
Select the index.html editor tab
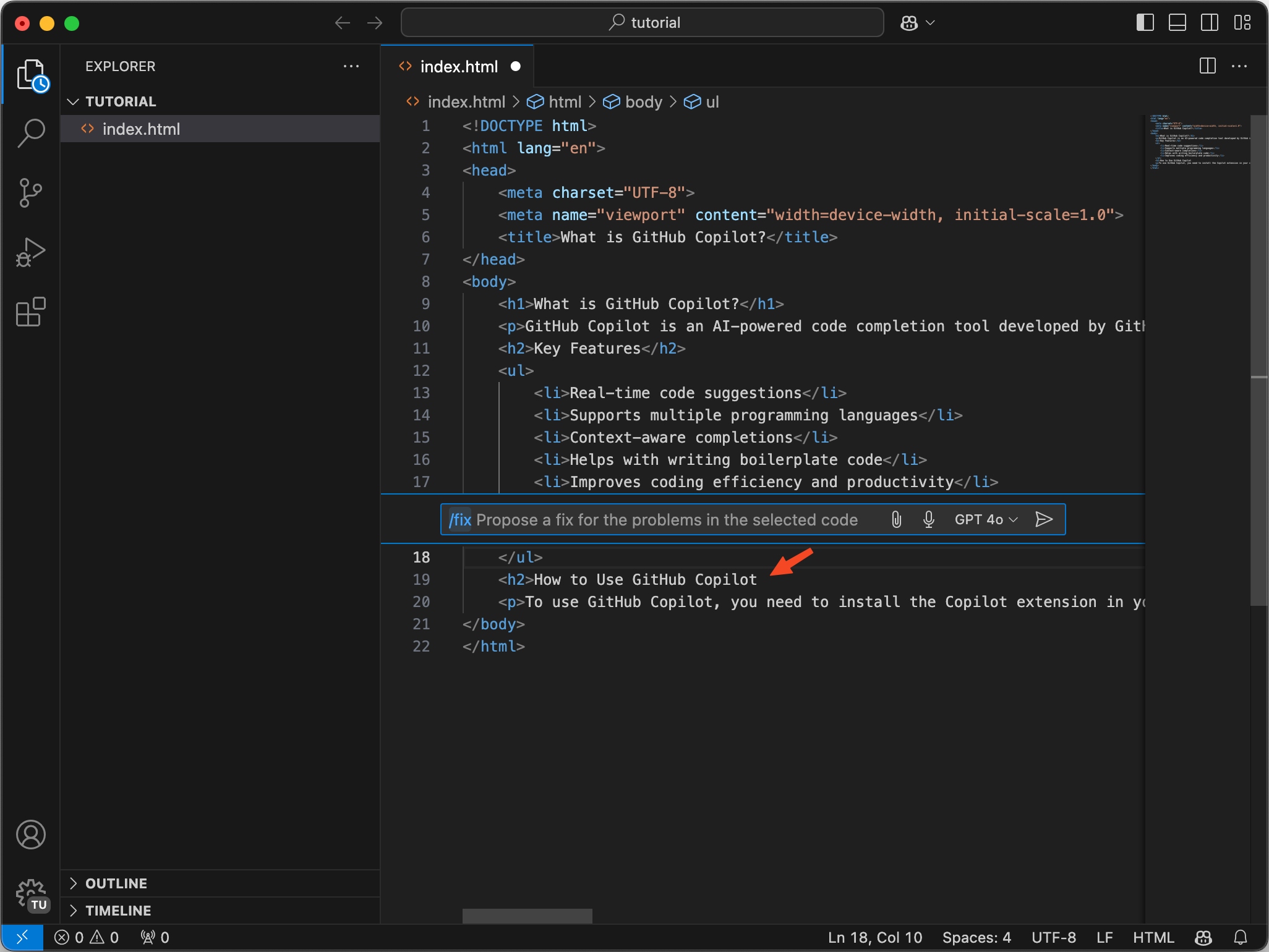tap(458, 67)
